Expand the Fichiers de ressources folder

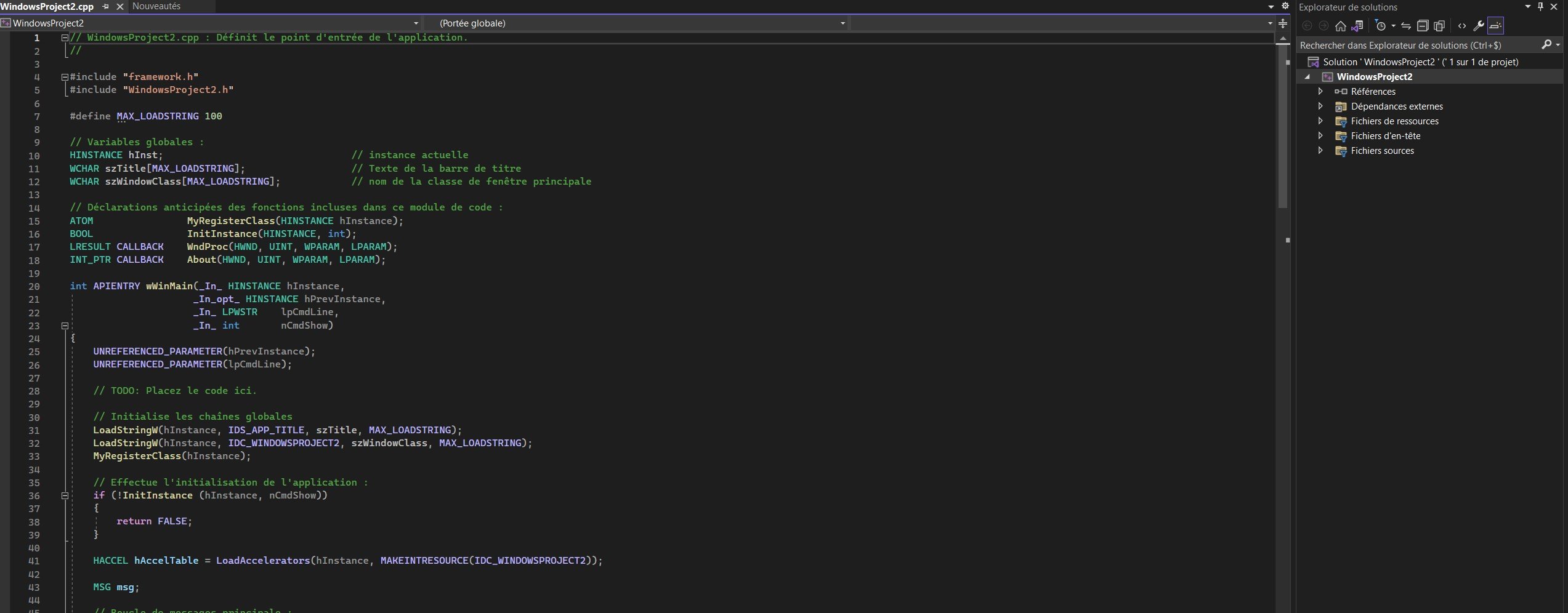pyautogui.click(x=1320, y=121)
